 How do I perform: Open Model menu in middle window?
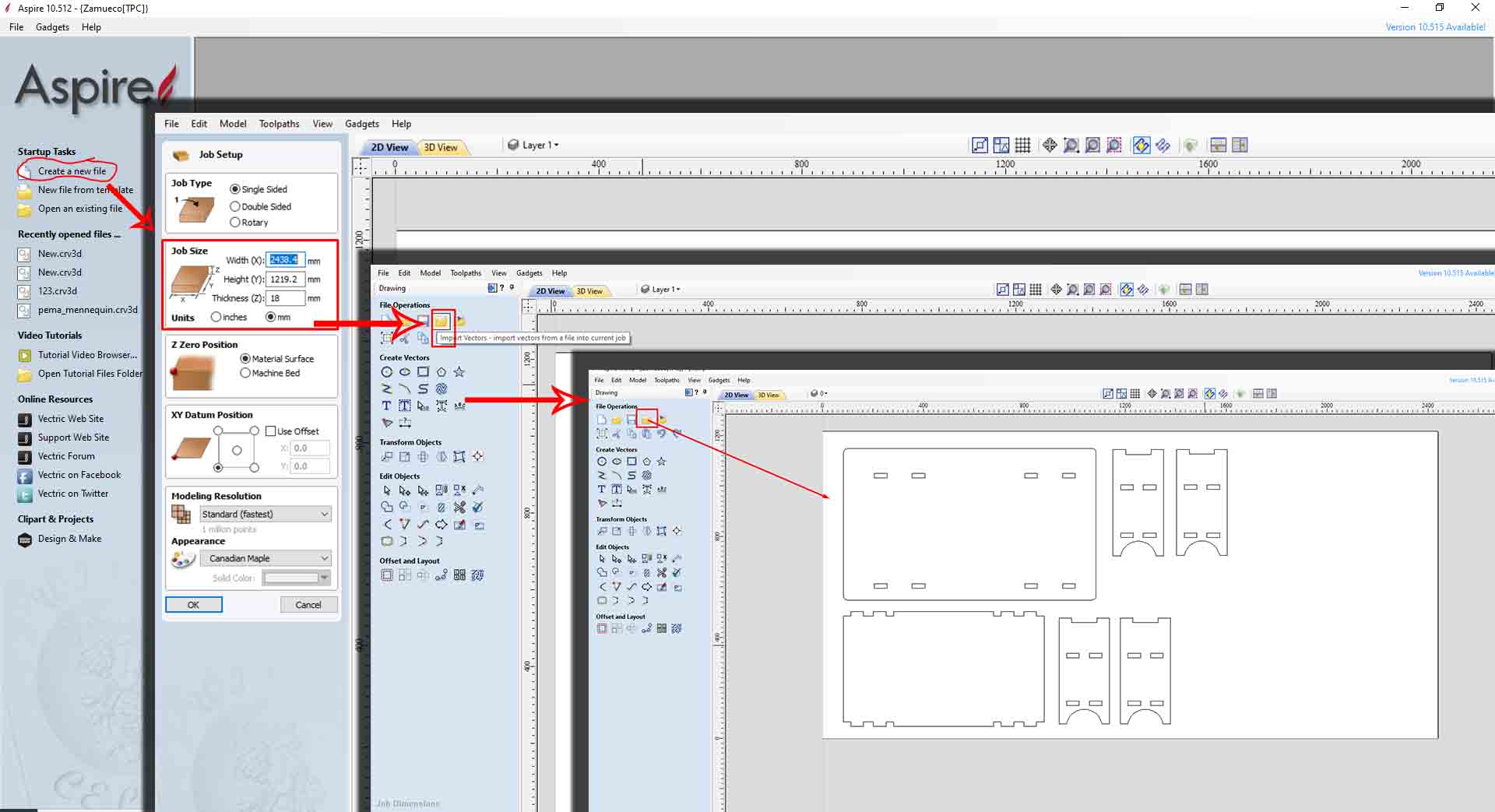click(430, 273)
